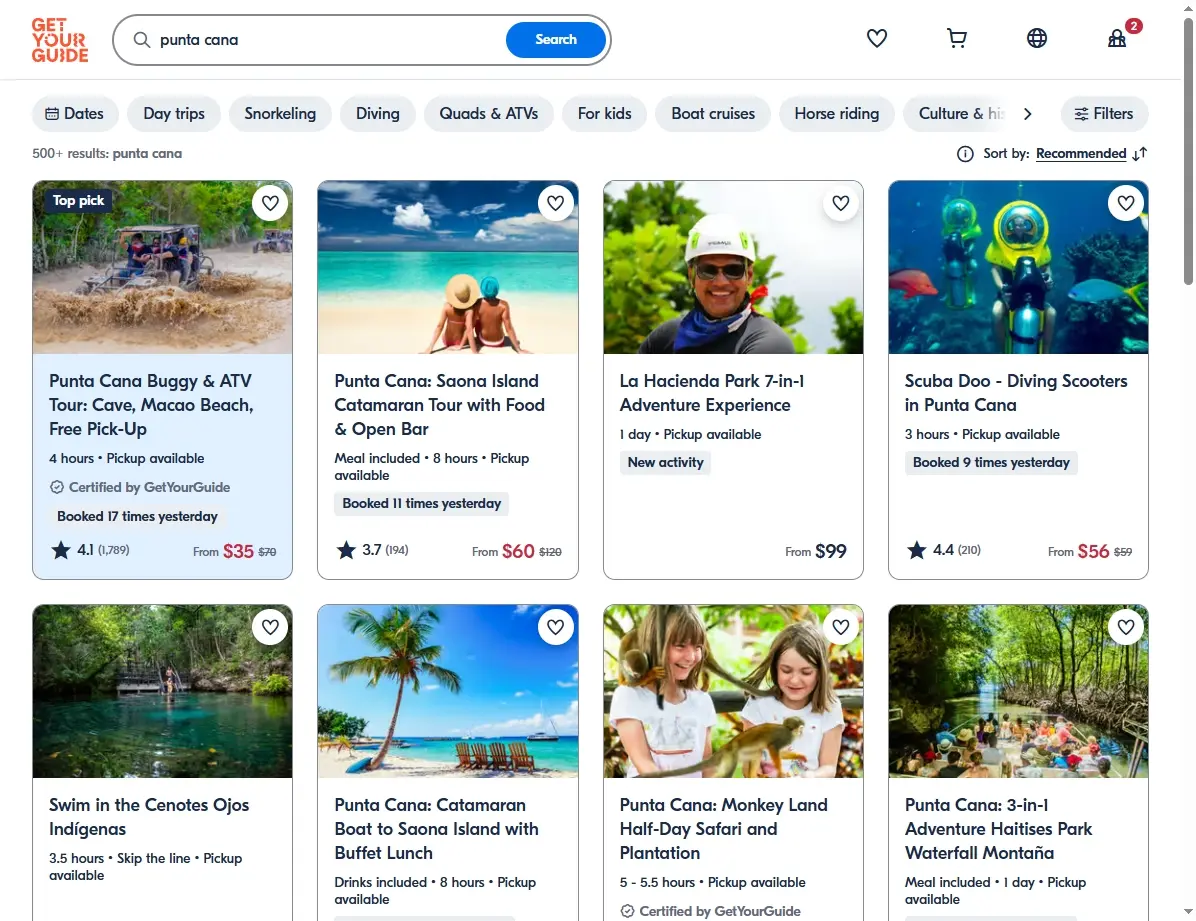
Task: Select the Day trips filter chip
Action: pos(174,114)
